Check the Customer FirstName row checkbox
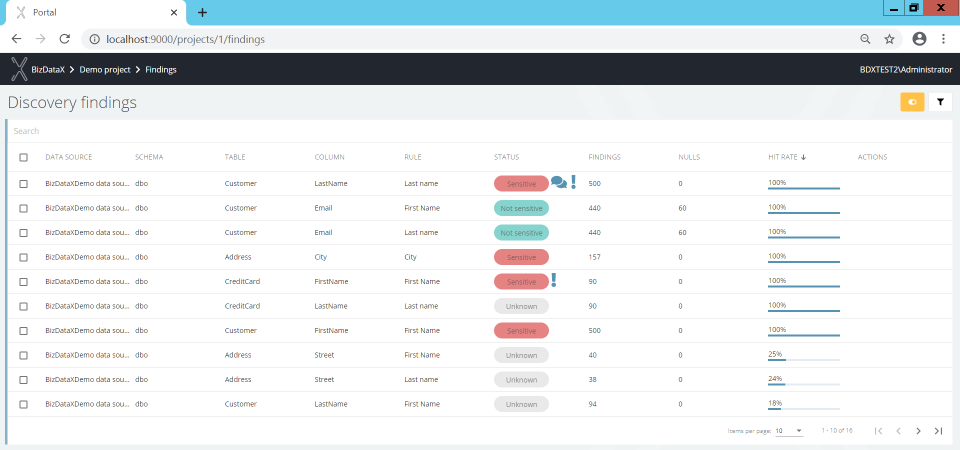 pyautogui.click(x=23, y=331)
